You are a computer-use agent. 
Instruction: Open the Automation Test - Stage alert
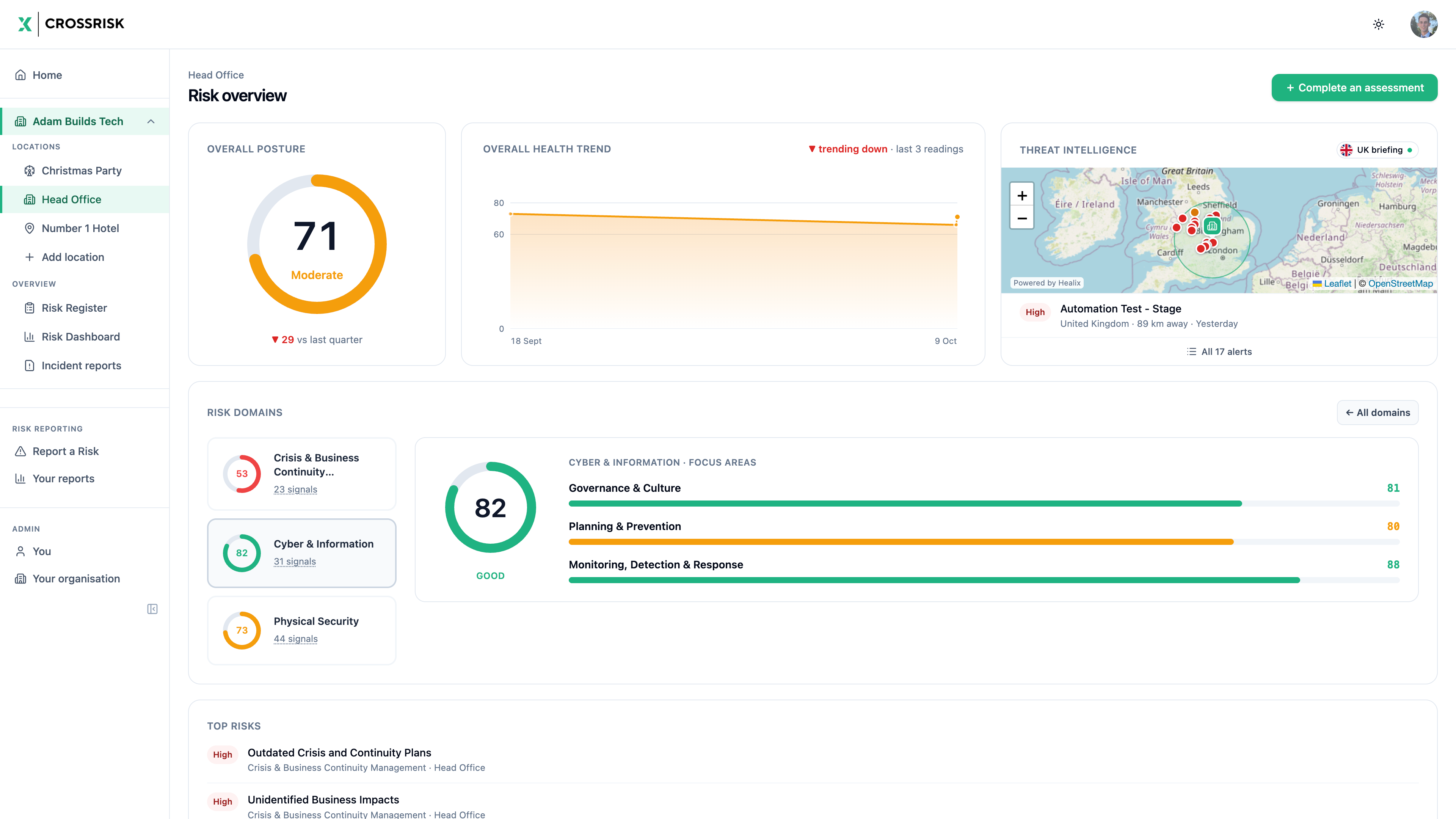(1219, 315)
